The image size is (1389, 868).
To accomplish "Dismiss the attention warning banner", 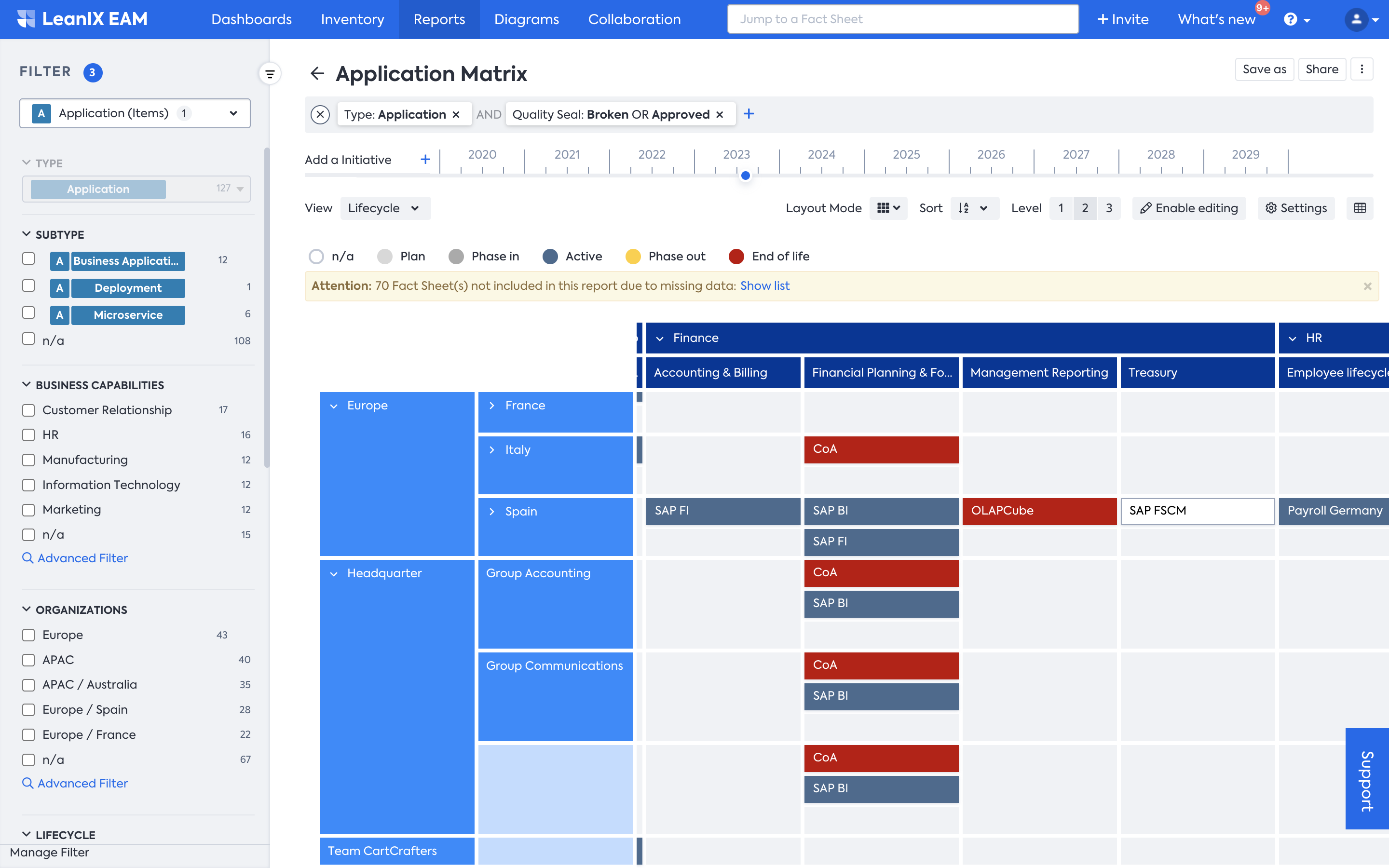I will (1367, 286).
